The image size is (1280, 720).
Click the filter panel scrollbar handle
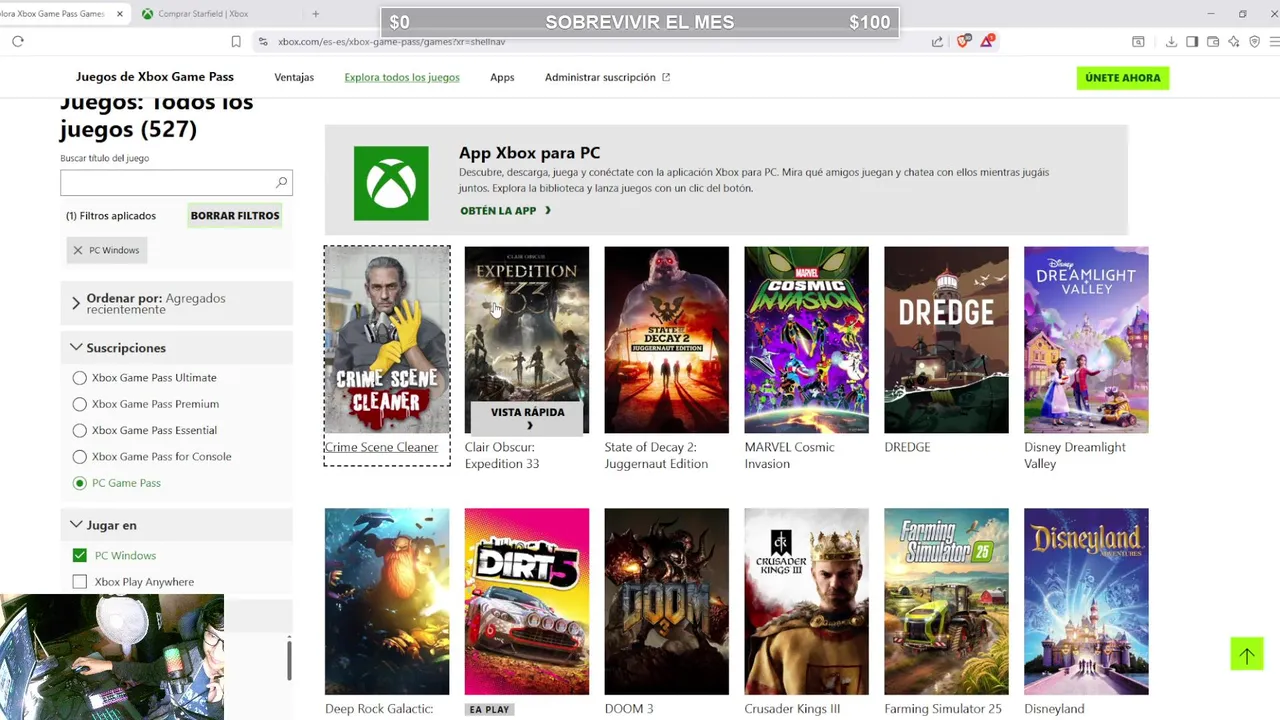point(289,660)
